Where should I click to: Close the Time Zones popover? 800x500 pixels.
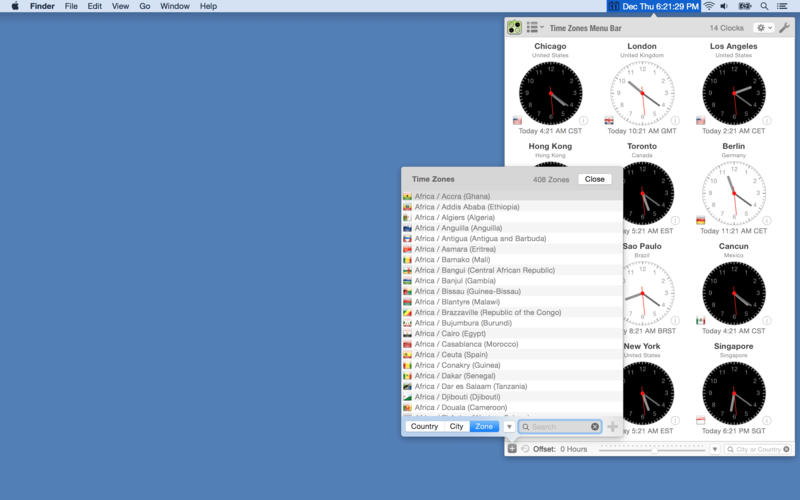point(594,179)
